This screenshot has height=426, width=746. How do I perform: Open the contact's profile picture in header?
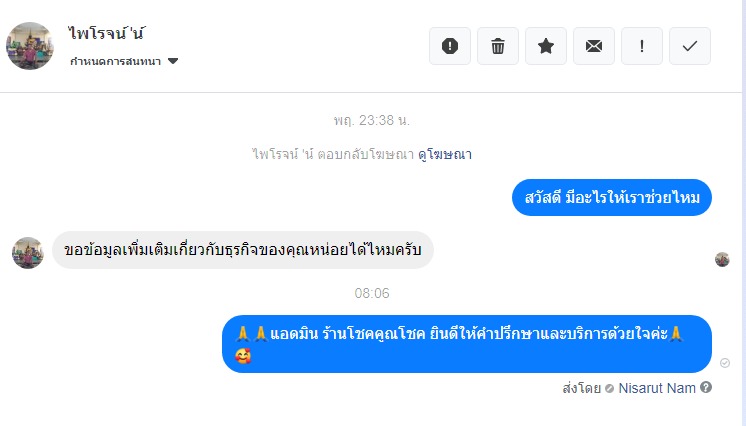(x=29, y=46)
